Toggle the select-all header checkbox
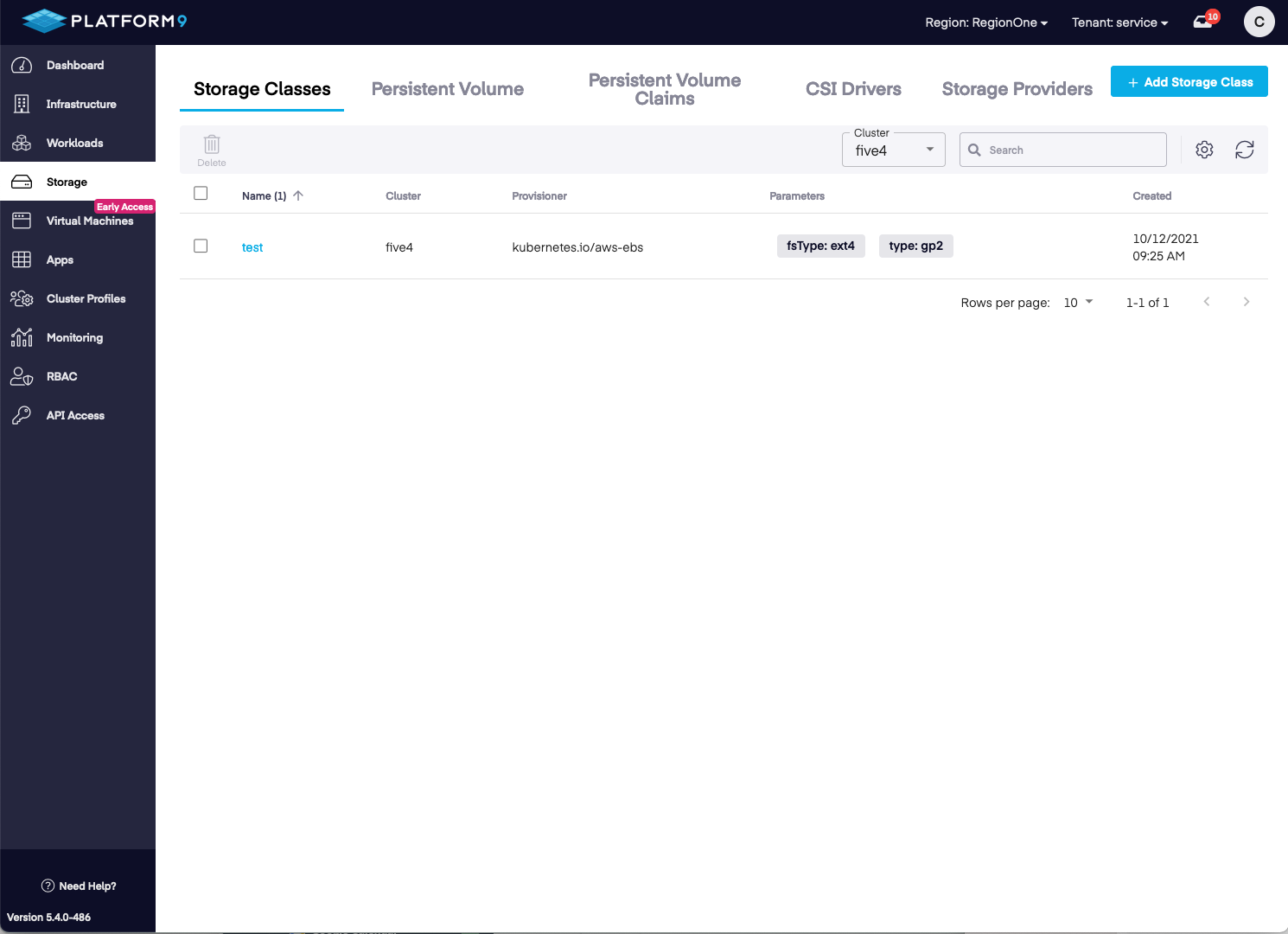The image size is (1288, 934). click(x=201, y=194)
